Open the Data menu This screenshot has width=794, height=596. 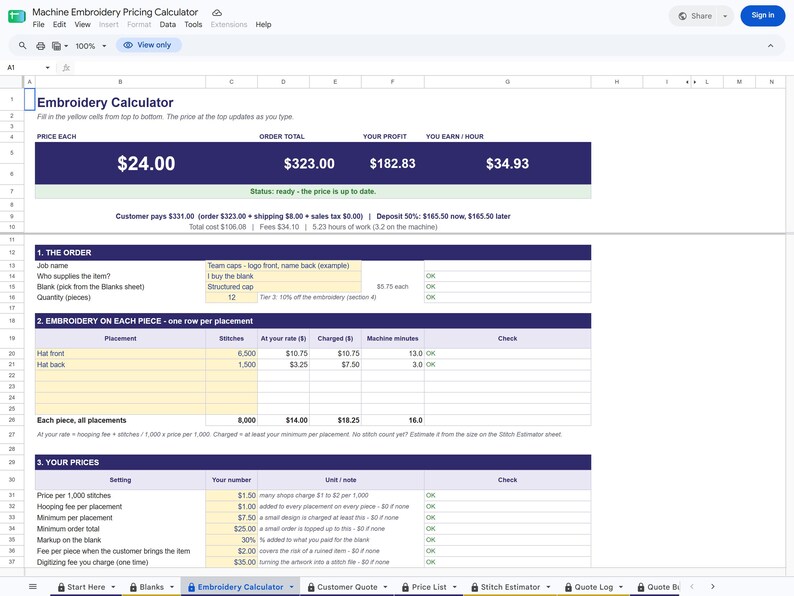pyautogui.click(x=168, y=24)
